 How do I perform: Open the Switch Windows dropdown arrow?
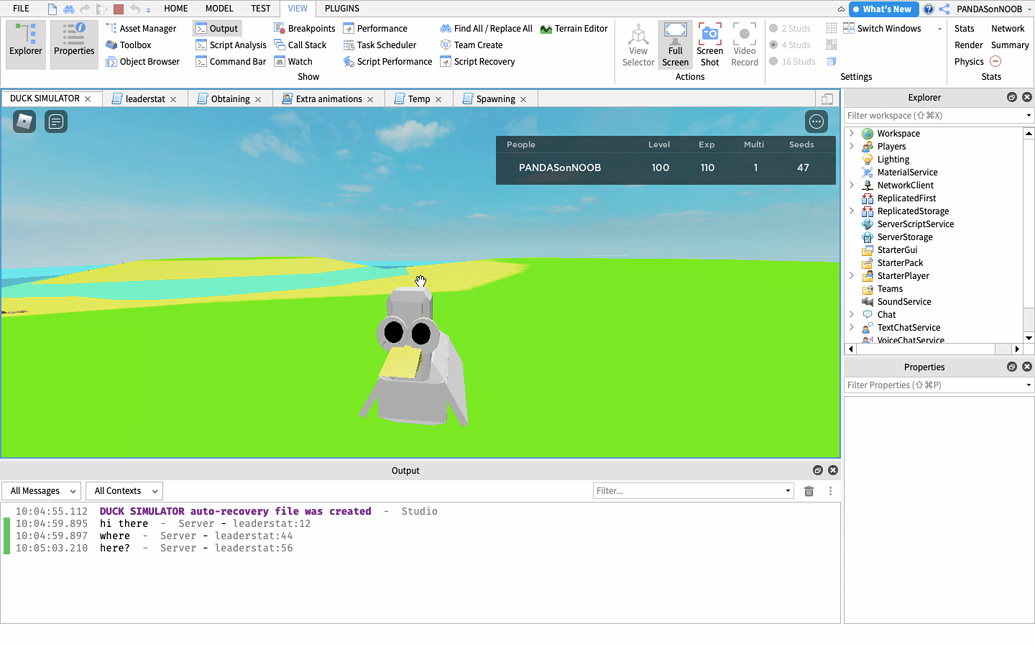click(x=939, y=29)
